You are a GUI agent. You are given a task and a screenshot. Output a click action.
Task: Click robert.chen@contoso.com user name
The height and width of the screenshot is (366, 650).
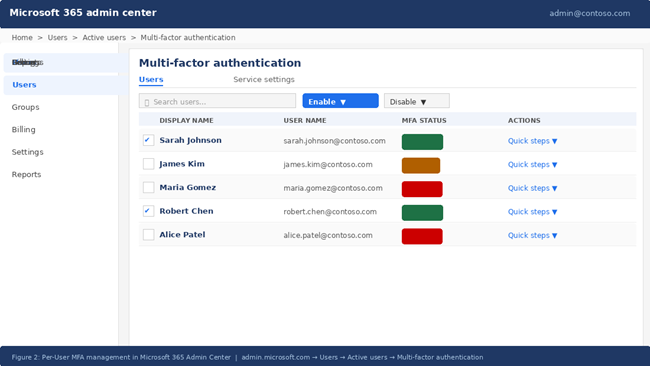[x=330, y=212]
